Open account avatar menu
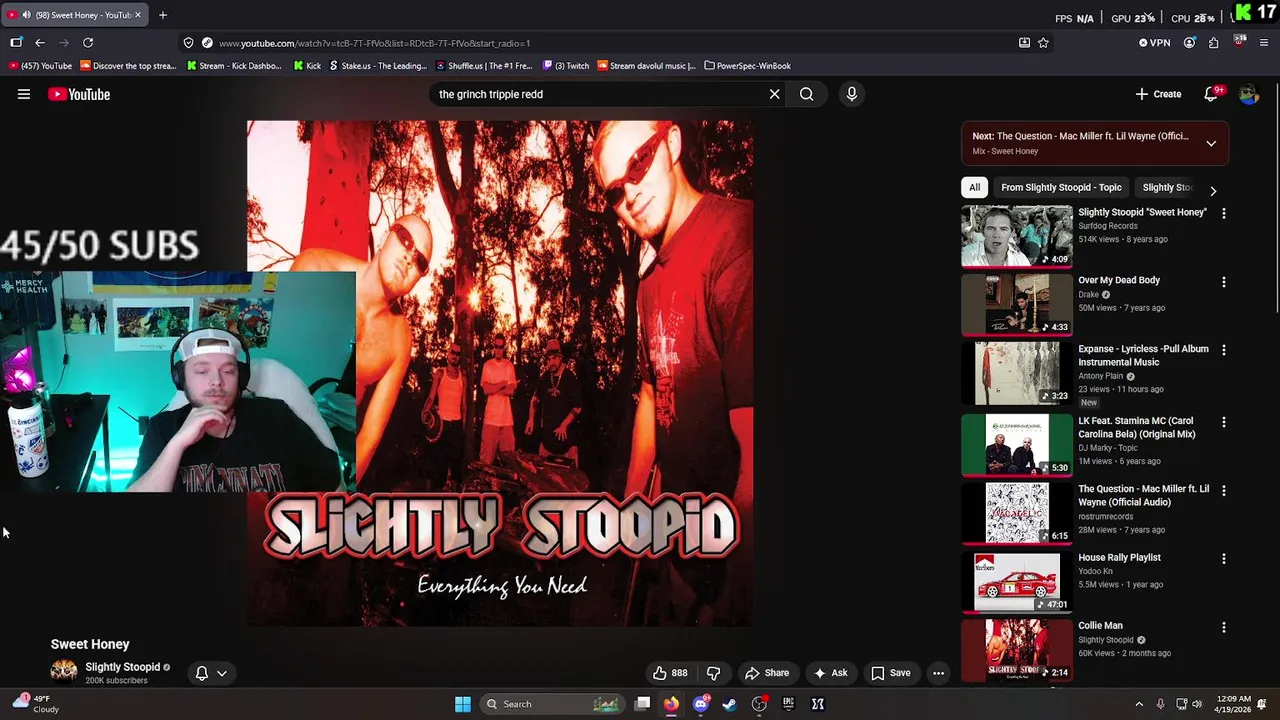The height and width of the screenshot is (720, 1280). [x=1248, y=94]
